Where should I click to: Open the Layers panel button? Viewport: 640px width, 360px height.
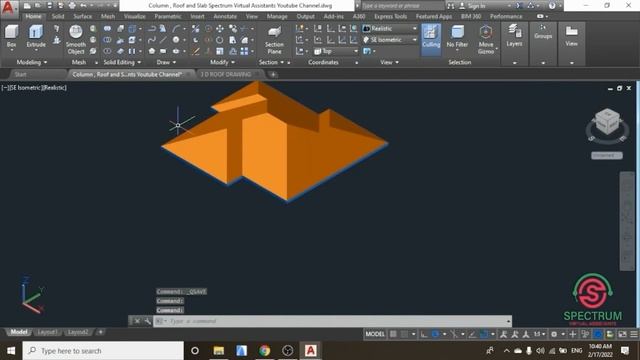[x=514, y=36]
